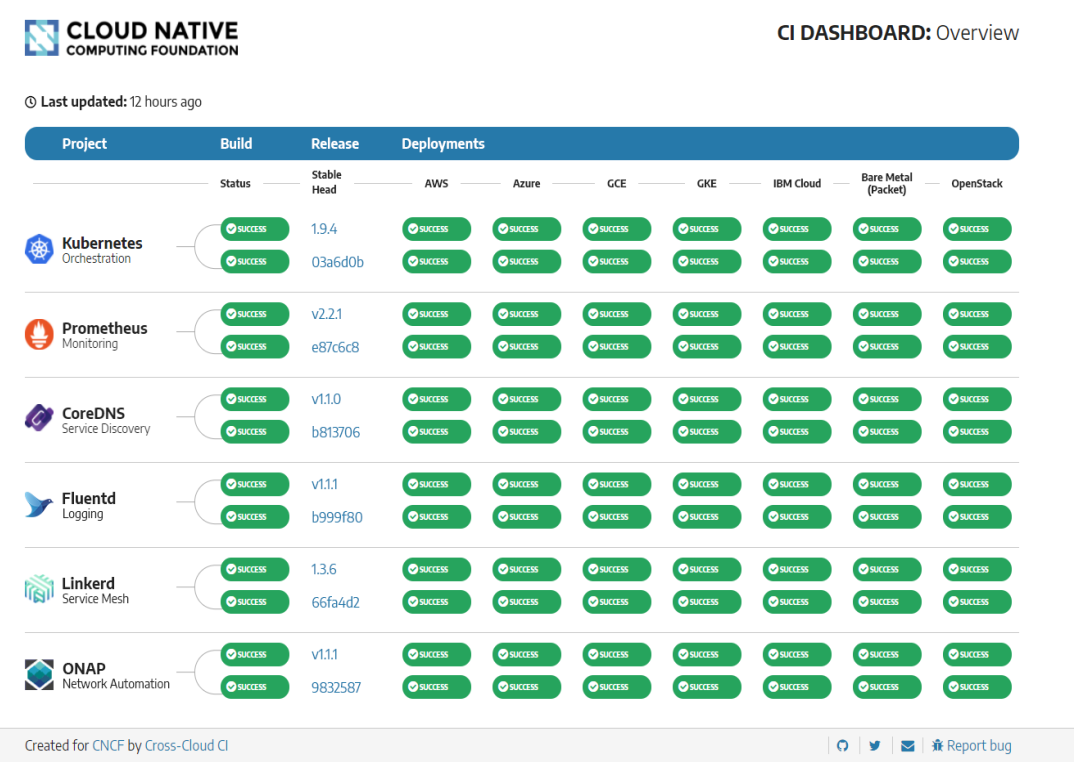Open Kubernetes head commit 03a6d0b
Image resolution: width=1076 pixels, height=766 pixels.
pos(338,262)
